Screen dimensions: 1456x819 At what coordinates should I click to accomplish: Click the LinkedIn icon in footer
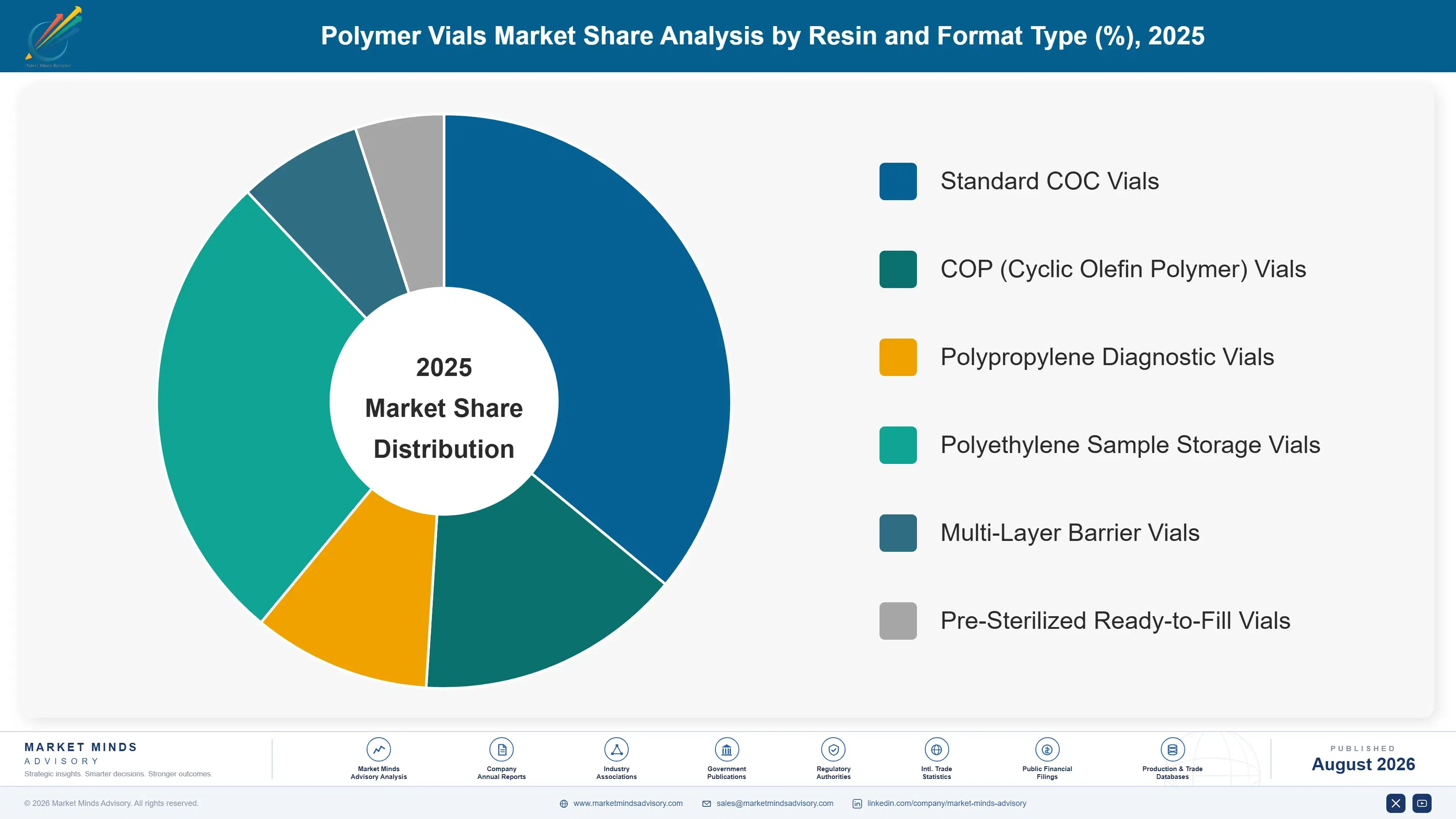click(857, 804)
